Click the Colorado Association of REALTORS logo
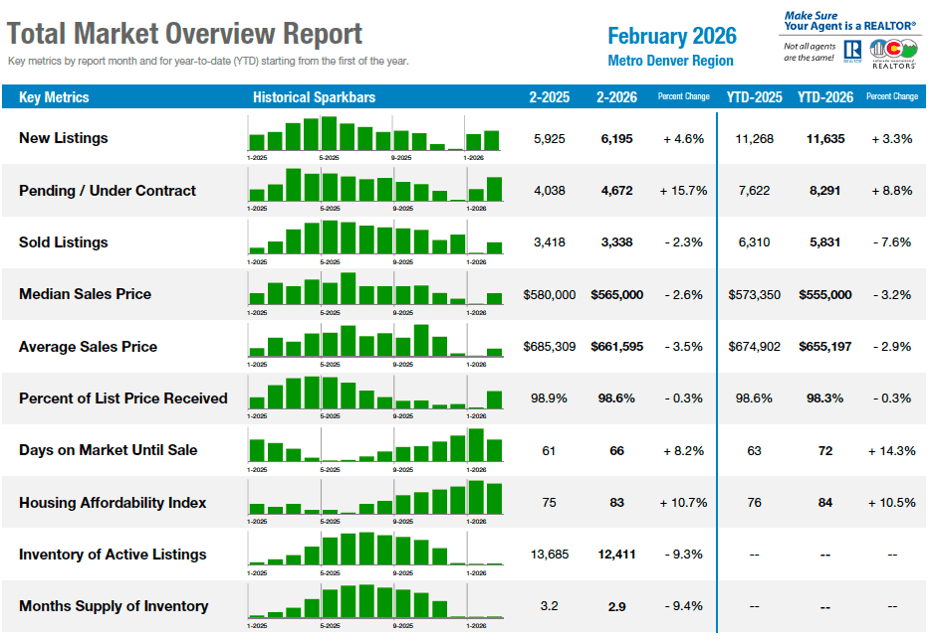Viewport: 936px width, 640px height. (893, 53)
